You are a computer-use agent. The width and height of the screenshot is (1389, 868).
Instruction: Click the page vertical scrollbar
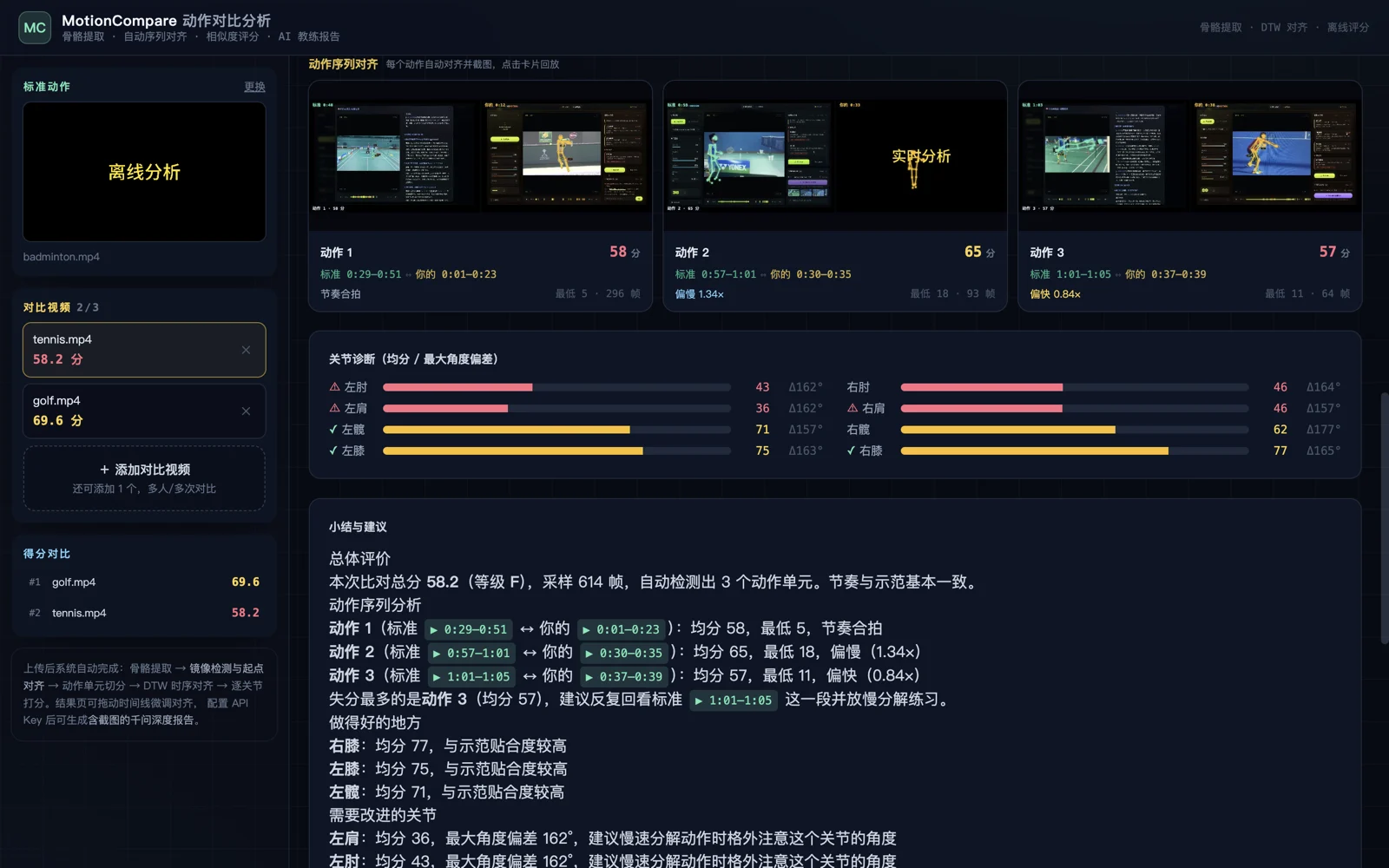pos(1385,517)
